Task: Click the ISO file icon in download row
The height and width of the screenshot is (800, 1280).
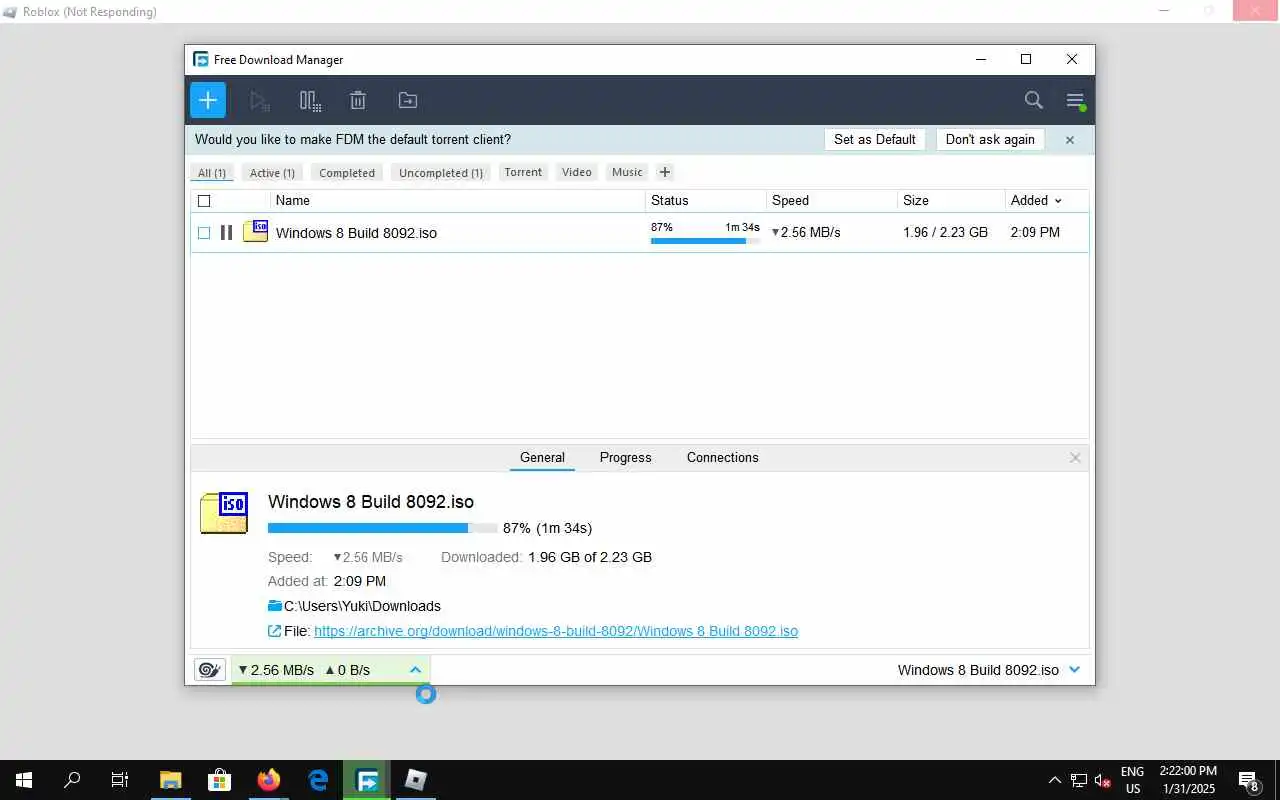Action: point(256,231)
